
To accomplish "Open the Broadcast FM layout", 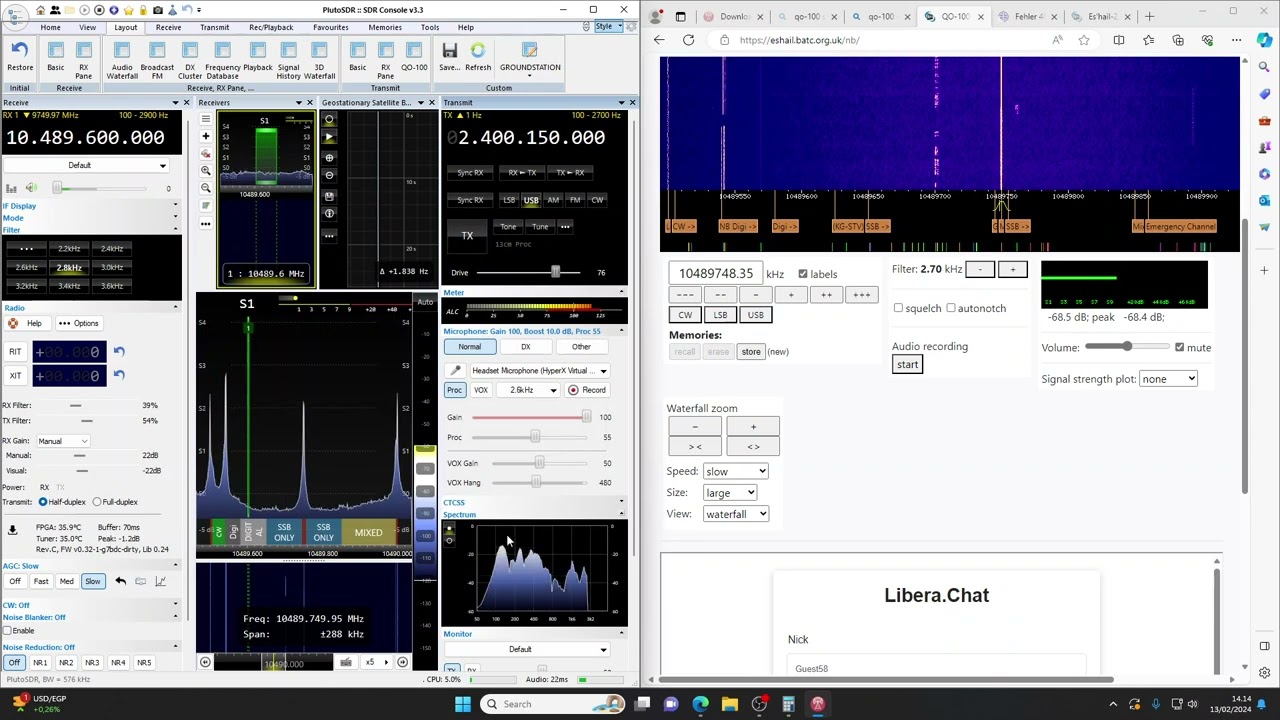I will (x=157, y=60).
